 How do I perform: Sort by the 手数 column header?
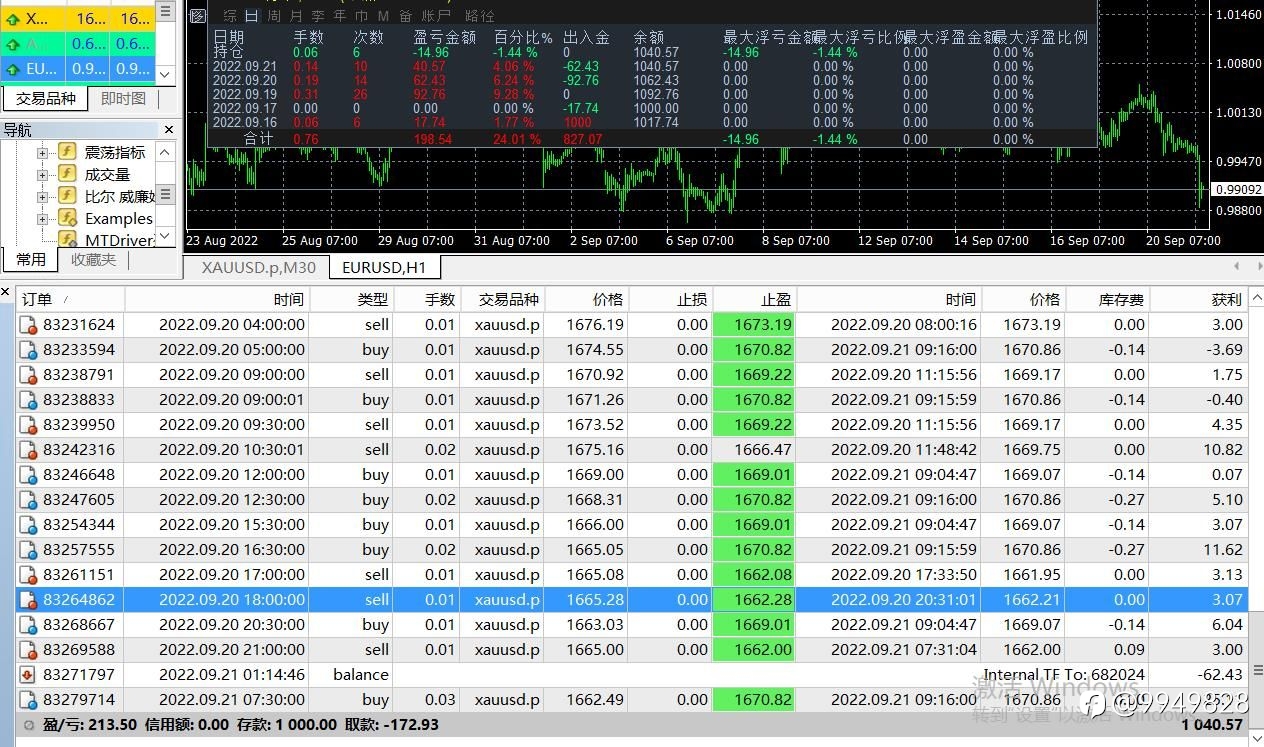click(x=427, y=299)
